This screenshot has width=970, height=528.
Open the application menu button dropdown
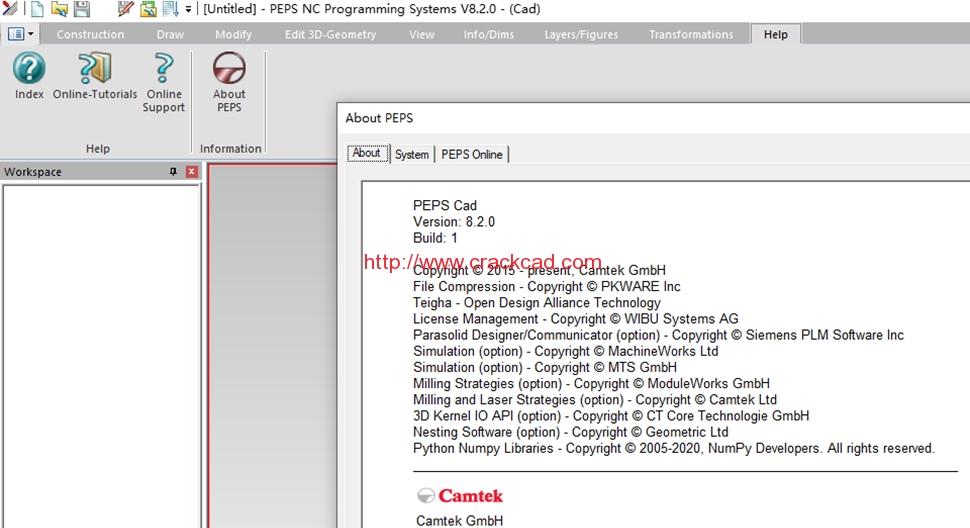pos(21,34)
